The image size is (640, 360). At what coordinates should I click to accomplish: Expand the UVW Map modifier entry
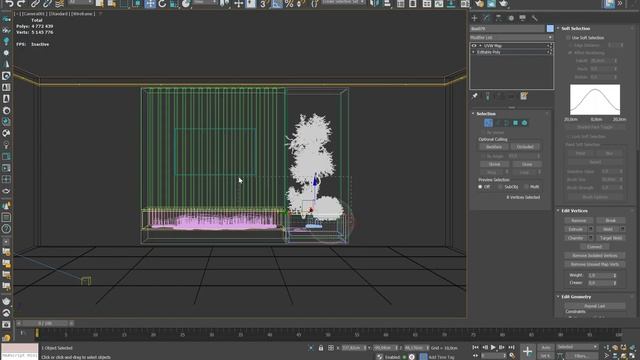point(480,46)
